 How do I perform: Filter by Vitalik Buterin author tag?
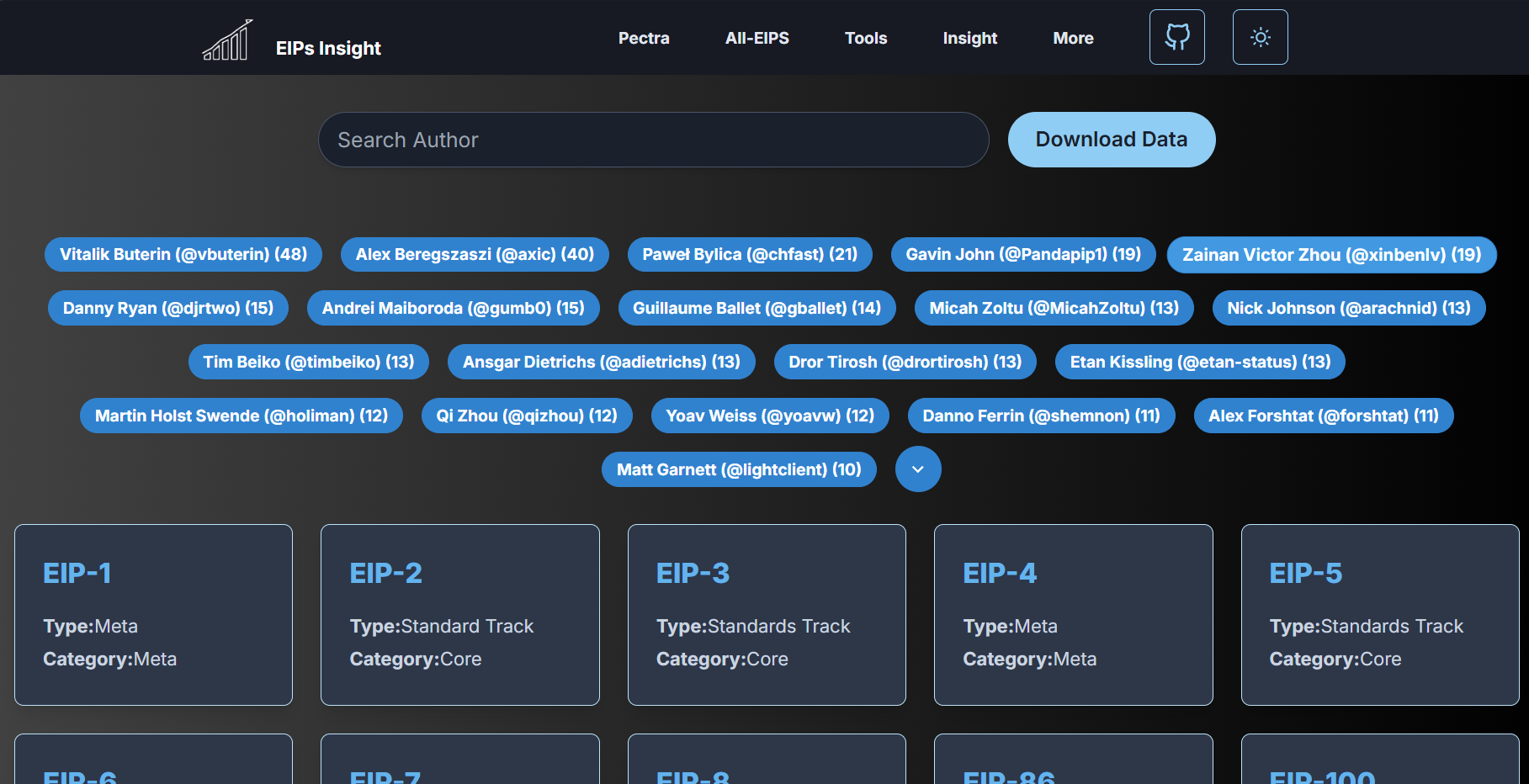183,254
